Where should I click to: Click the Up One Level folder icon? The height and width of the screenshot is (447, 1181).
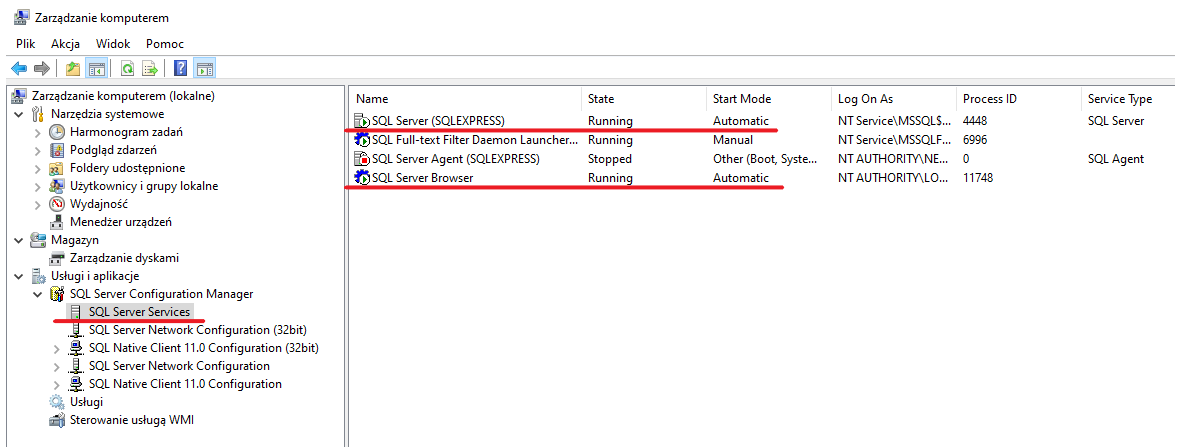click(73, 69)
